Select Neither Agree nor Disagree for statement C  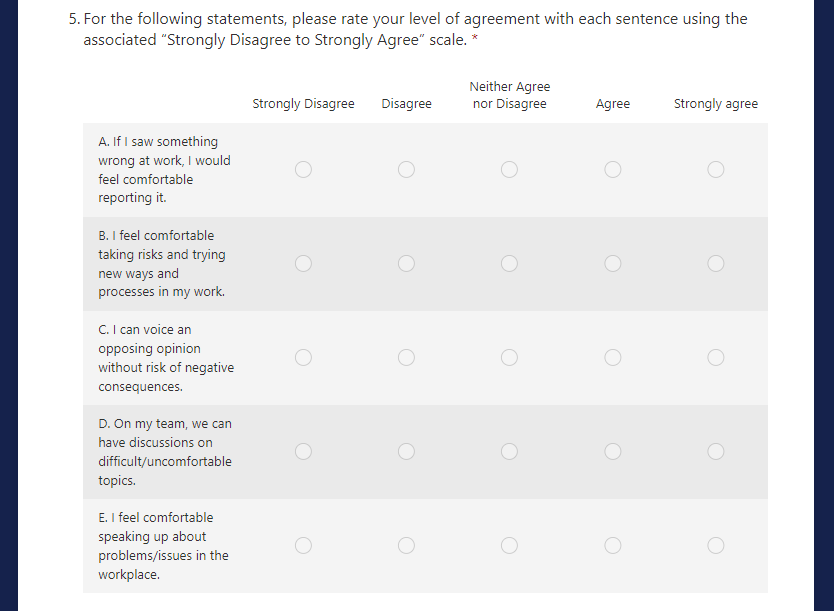[509, 358]
